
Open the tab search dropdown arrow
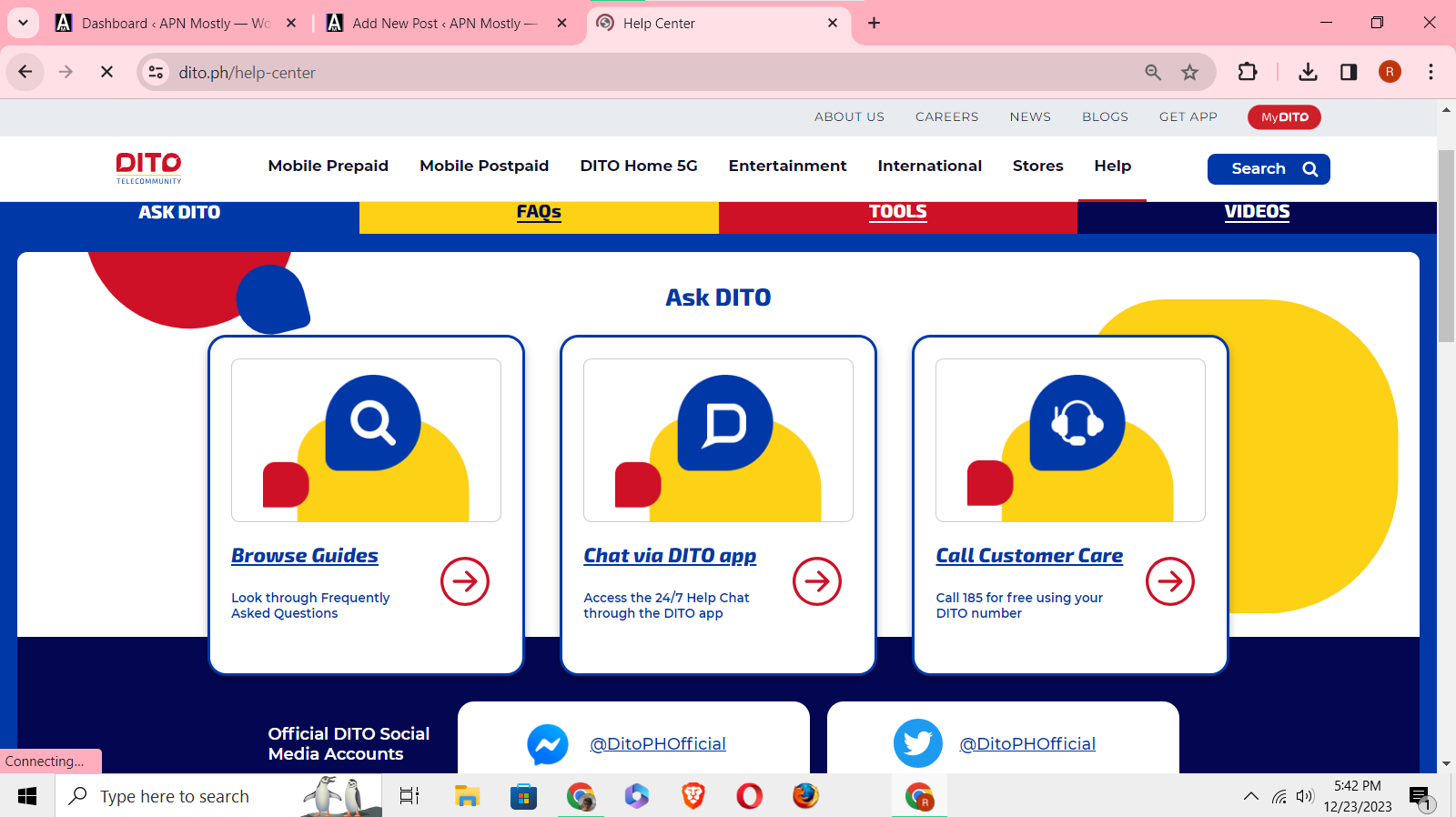pyautogui.click(x=23, y=23)
